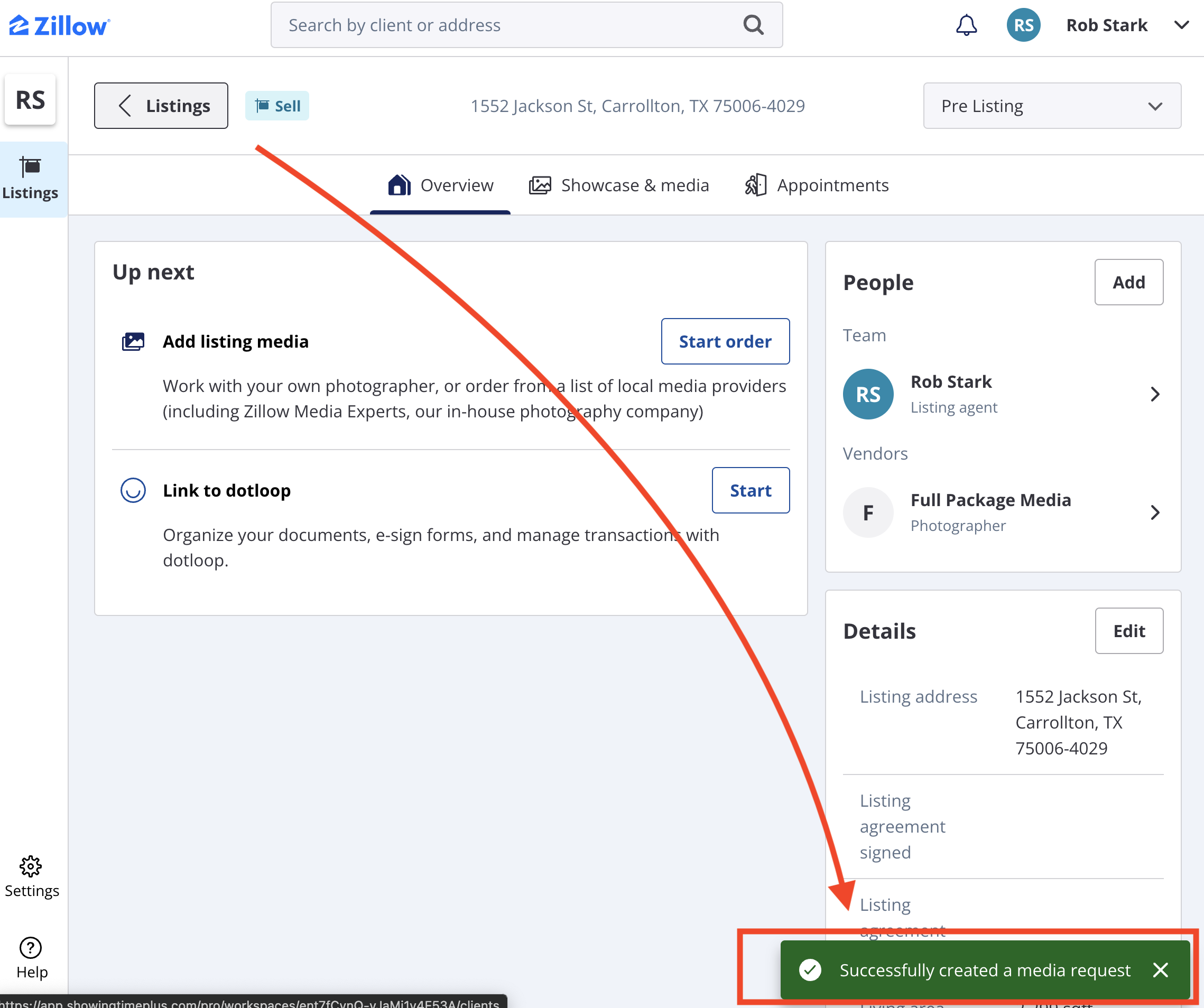Viewport: 1204px width, 1008px height.
Task: Click the RS workspace tile in the sidebar
Action: (30, 100)
